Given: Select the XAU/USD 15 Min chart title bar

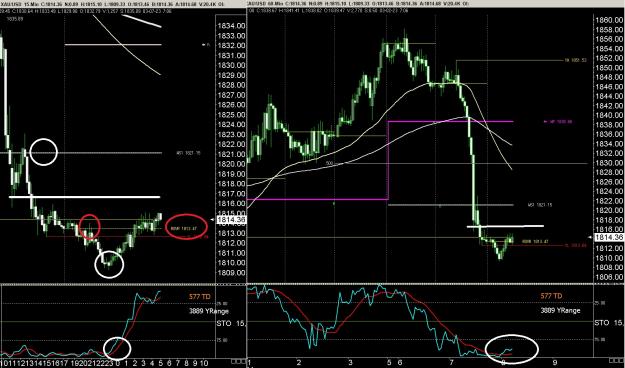Looking at the screenshot, I should 123,4.
